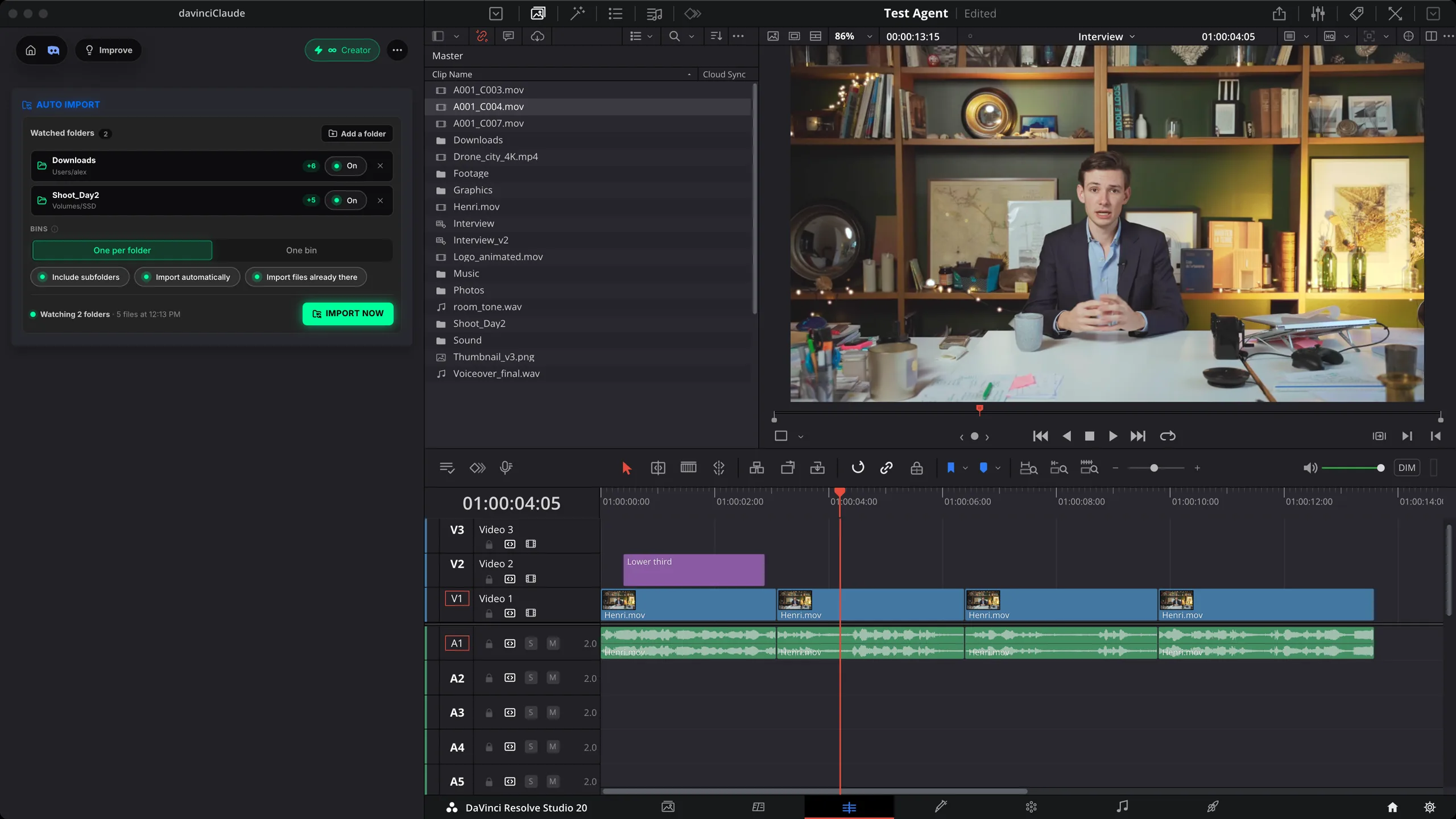Click the Insert Clip icon
Screen dimensions: 1456x819
point(756,468)
